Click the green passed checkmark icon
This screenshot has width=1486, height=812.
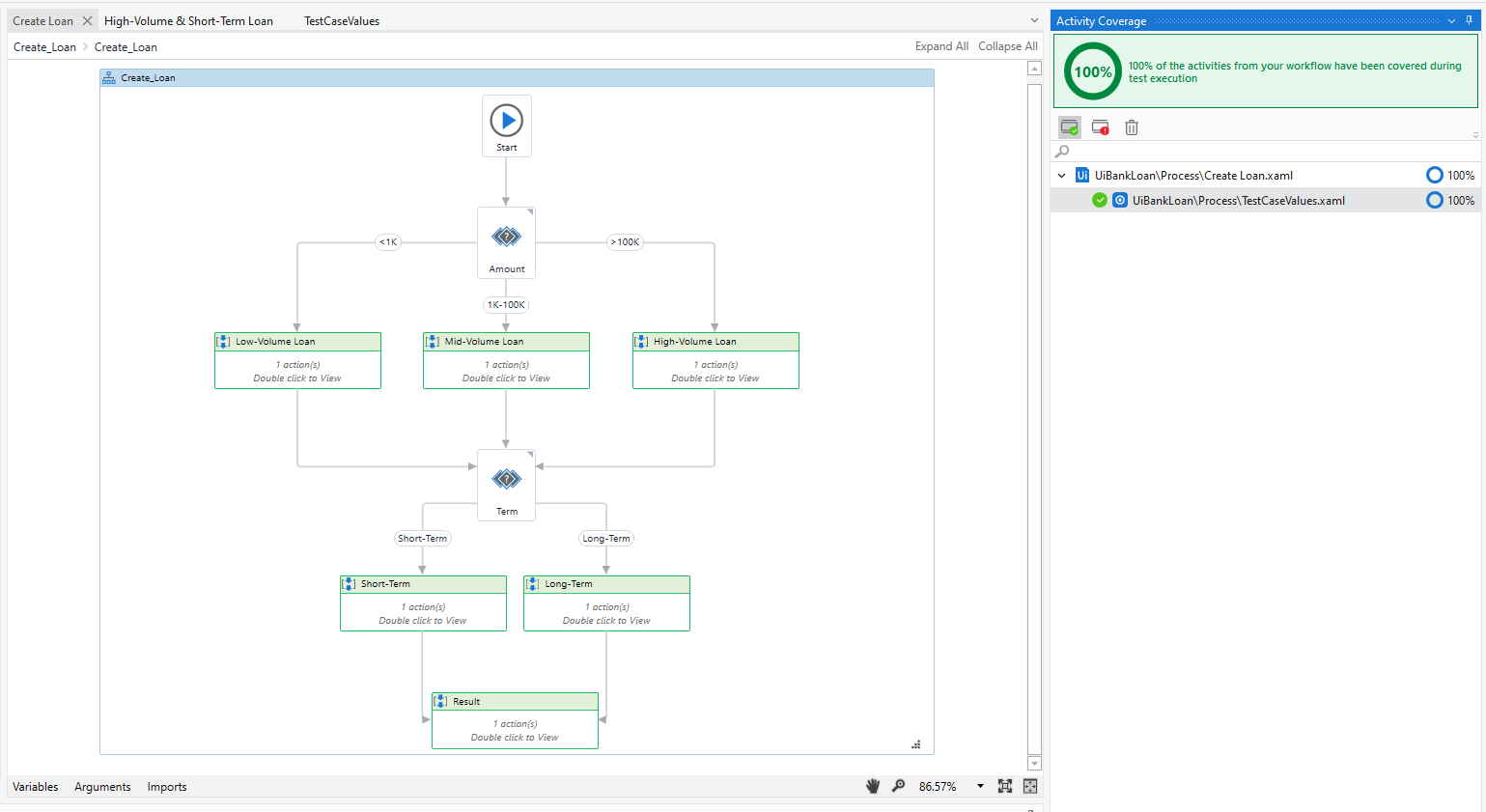pyautogui.click(x=1100, y=201)
